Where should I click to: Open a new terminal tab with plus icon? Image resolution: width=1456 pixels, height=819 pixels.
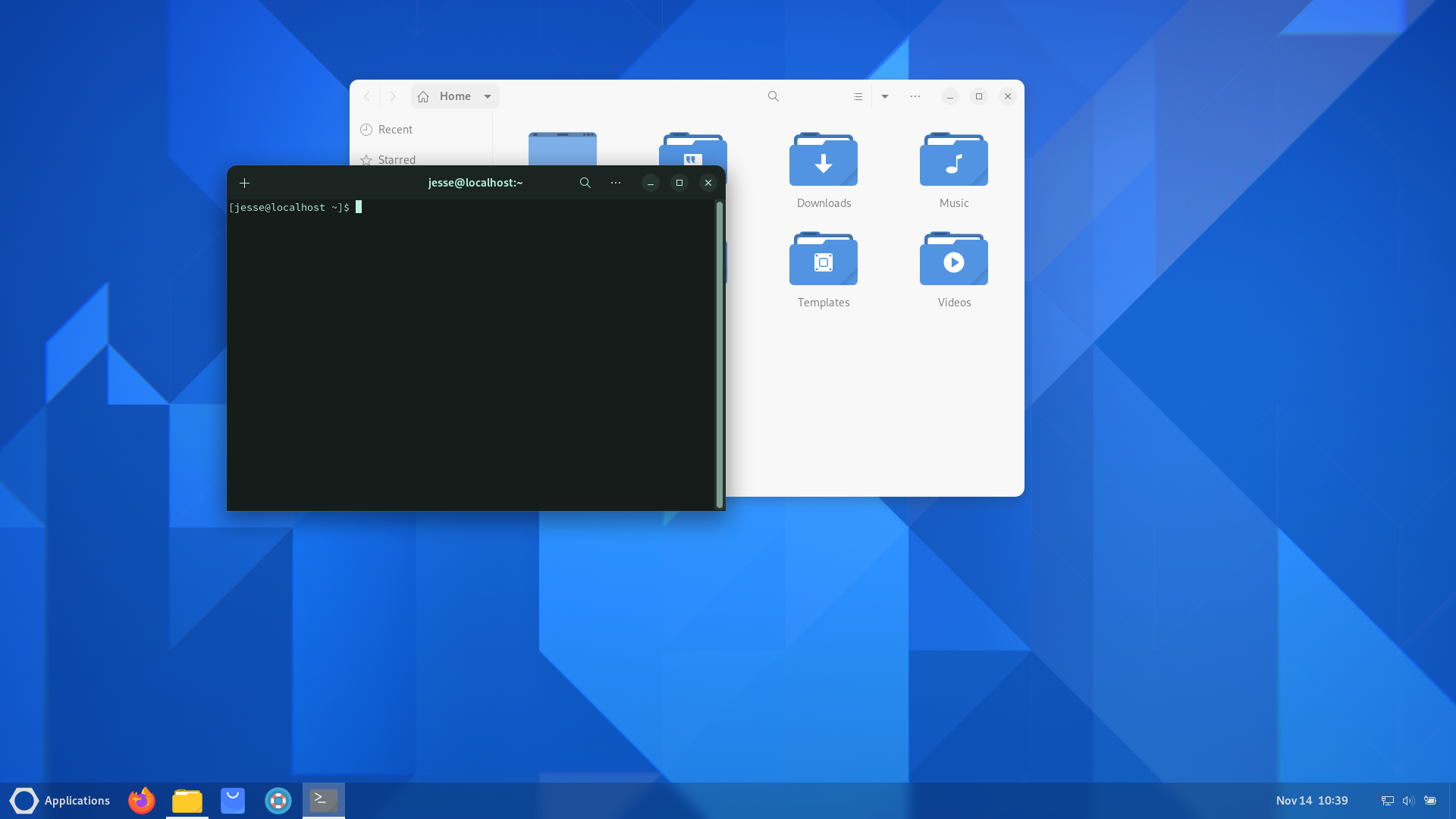[x=244, y=183]
